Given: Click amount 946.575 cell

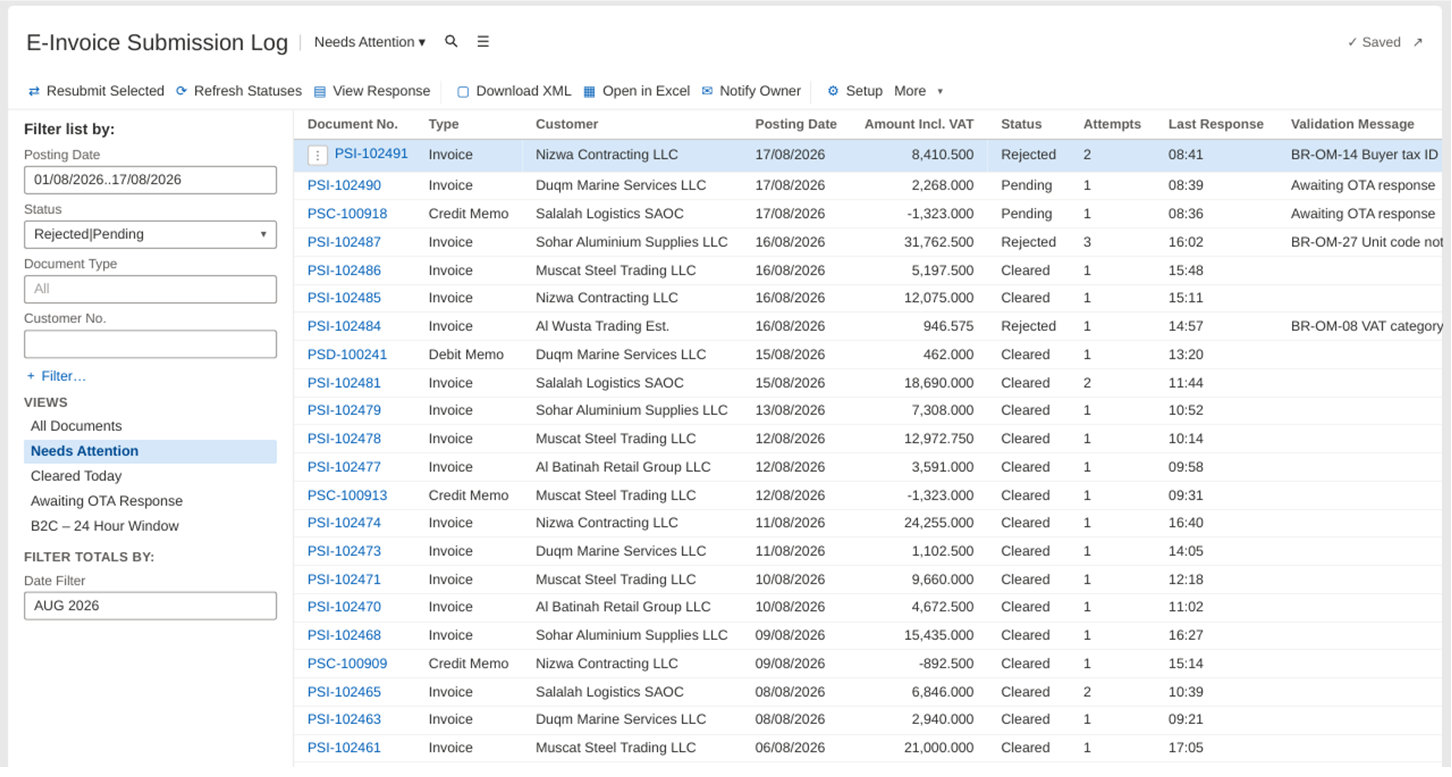Looking at the screenshot, I should pyautogui.click(x=948, y=326).
